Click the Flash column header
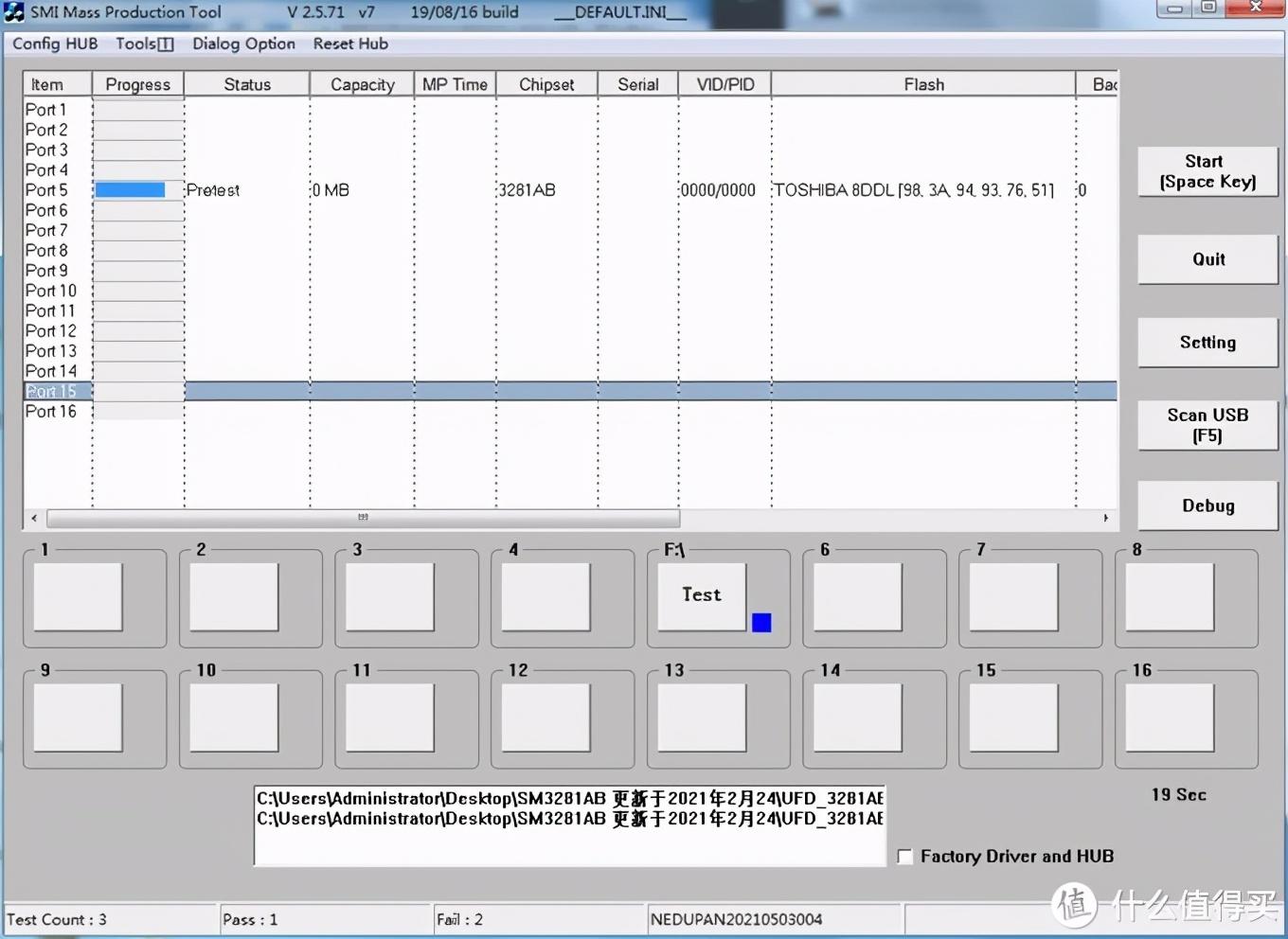Image resolution: width=1288 pixels, height=939 pixels. pos(923,84)
